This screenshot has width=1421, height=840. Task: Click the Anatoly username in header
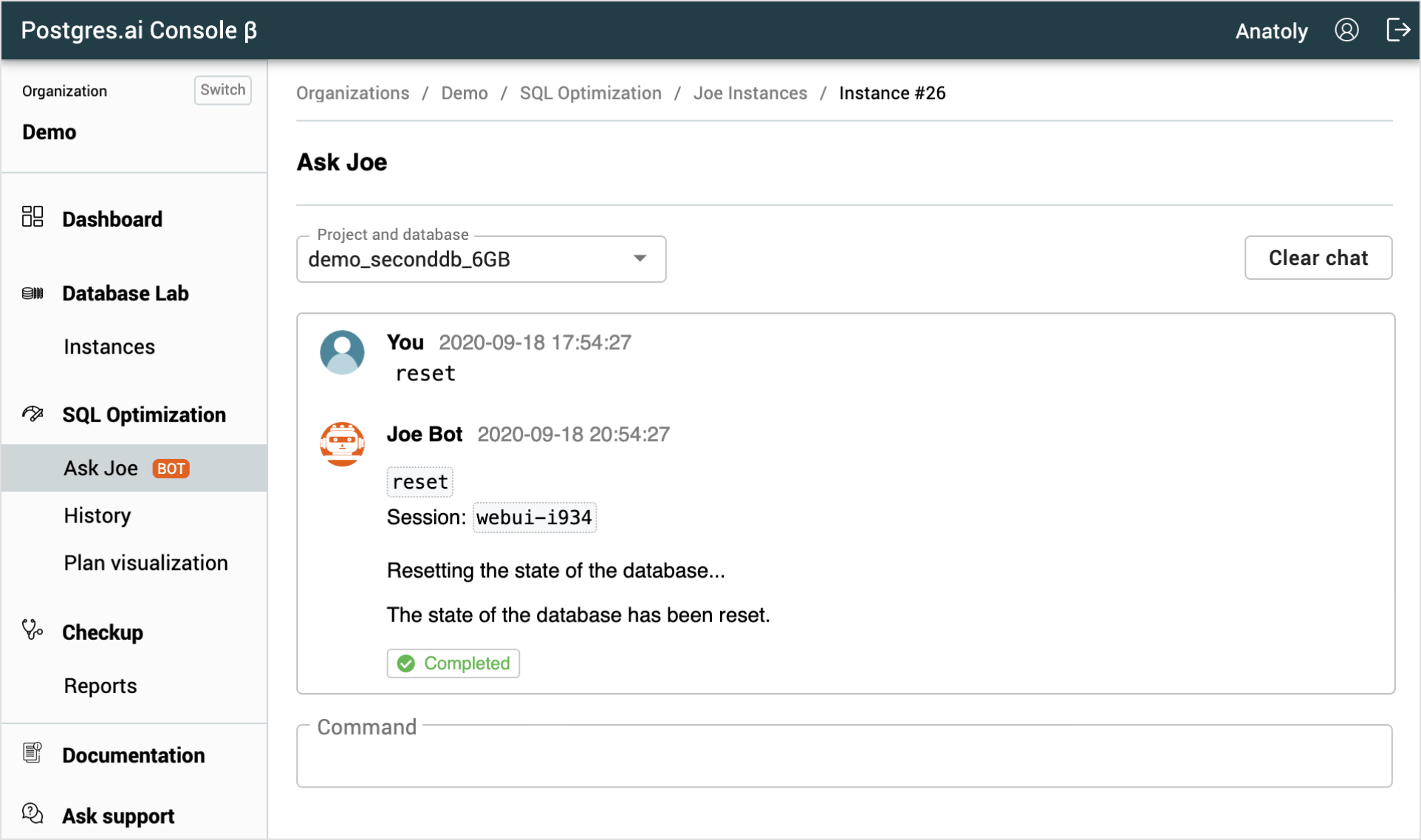pos(1271,31)
